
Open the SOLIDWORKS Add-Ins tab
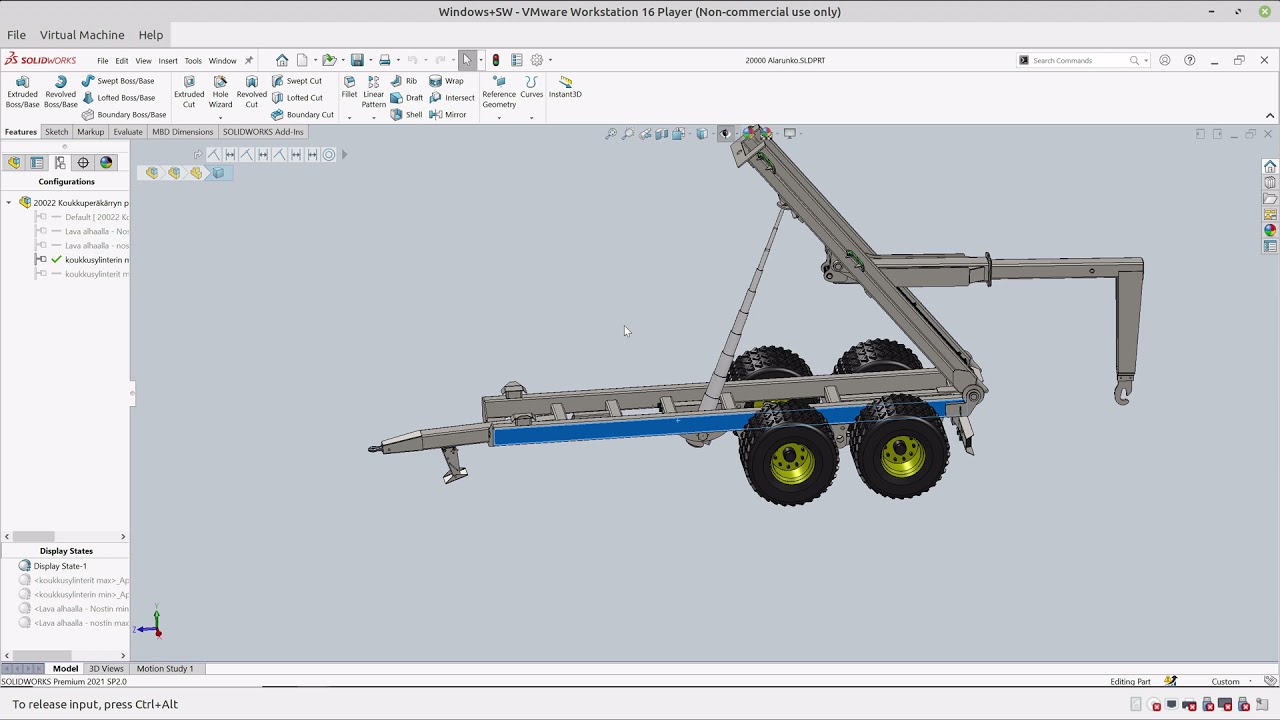[x=263, y=132]
